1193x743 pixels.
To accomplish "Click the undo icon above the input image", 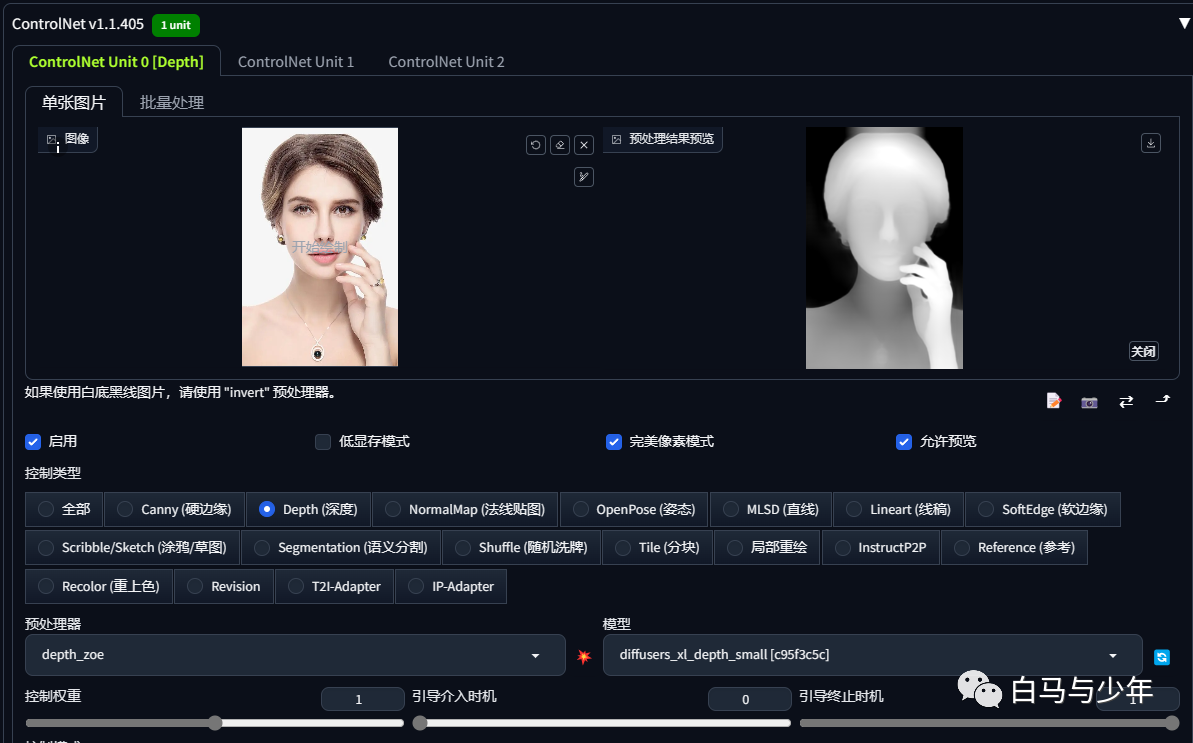I will [536, 144].
